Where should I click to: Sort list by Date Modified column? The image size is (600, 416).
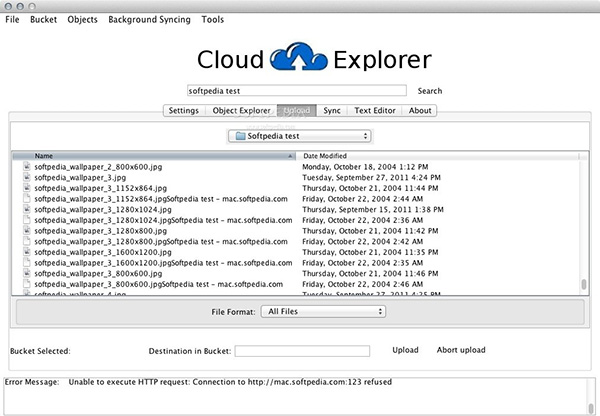pos(440,156)
